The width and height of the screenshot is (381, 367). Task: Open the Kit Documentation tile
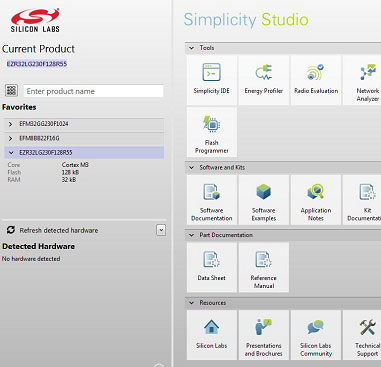point(362,200)
